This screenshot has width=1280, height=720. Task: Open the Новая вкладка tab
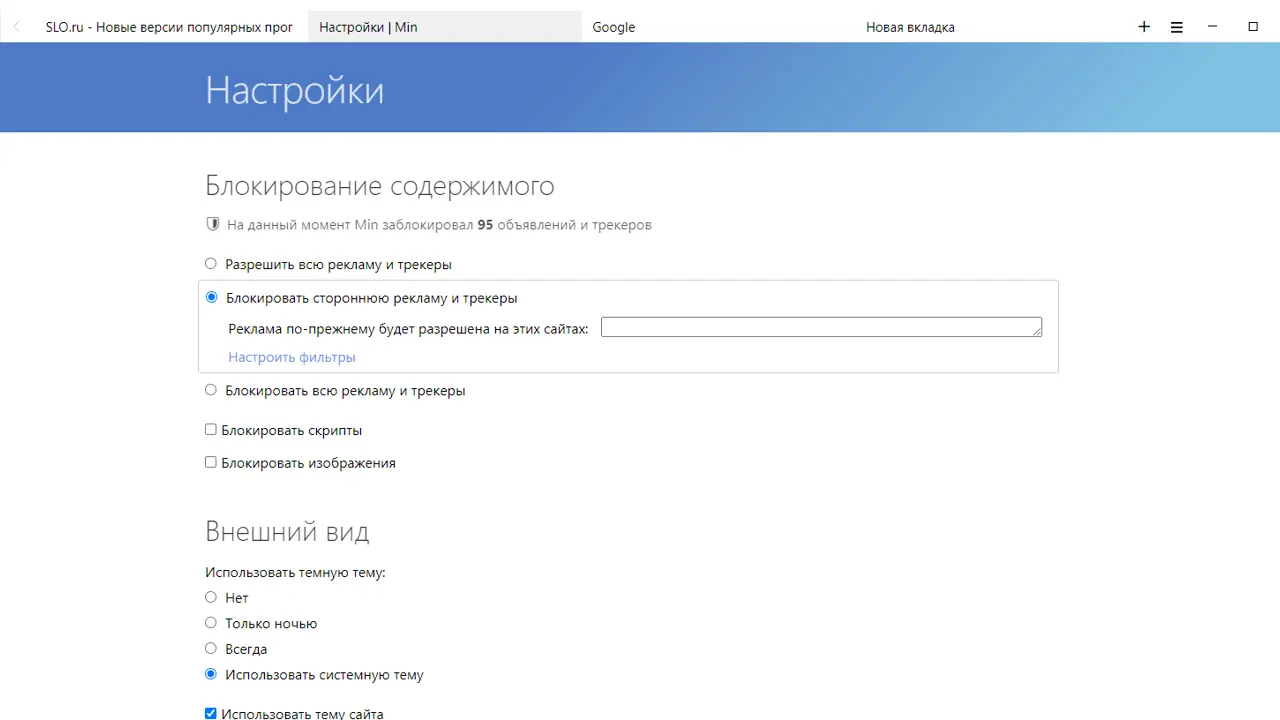[x=910, y=27]
